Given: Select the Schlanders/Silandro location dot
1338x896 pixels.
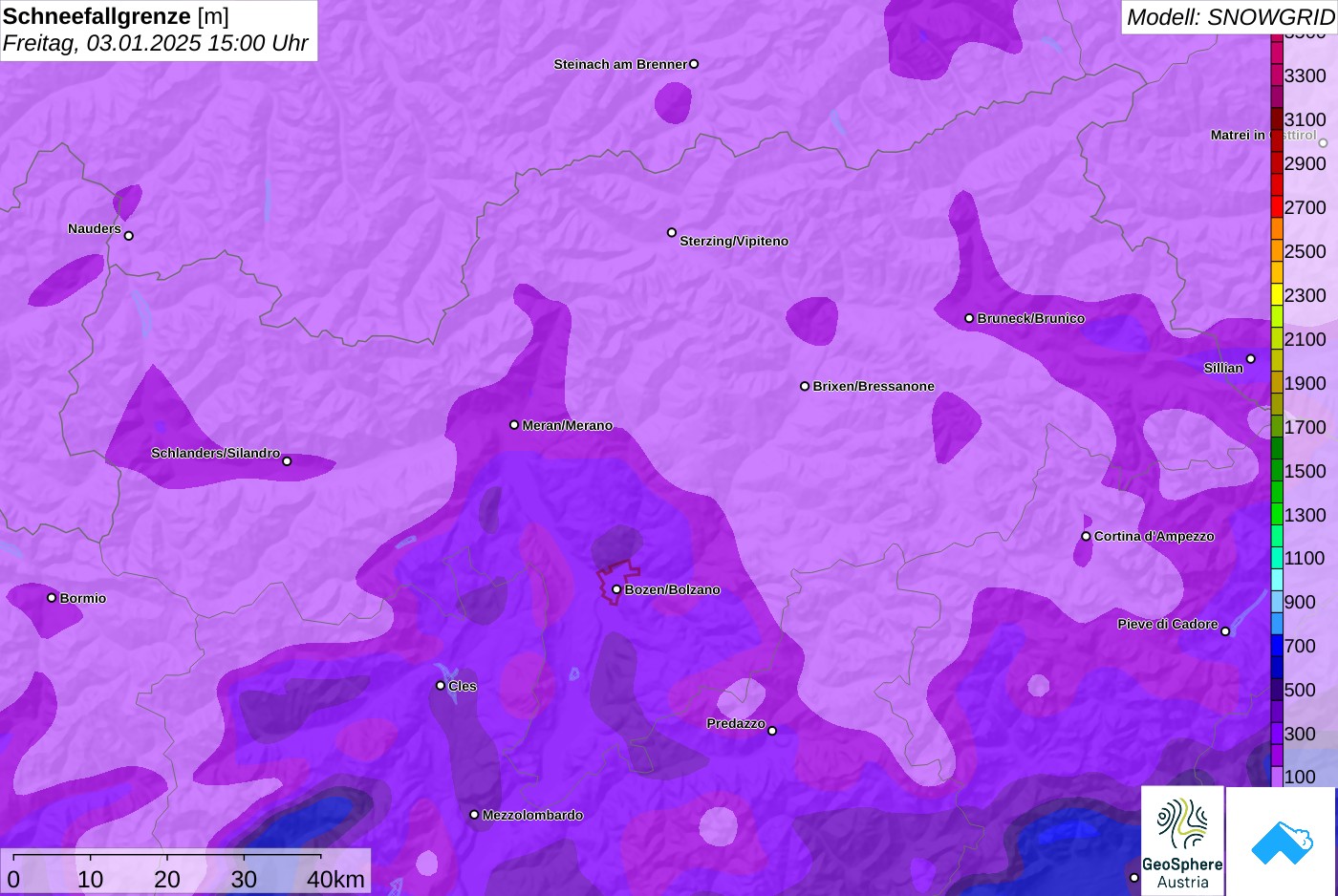Looking at the screenshot, I should 287,461.
